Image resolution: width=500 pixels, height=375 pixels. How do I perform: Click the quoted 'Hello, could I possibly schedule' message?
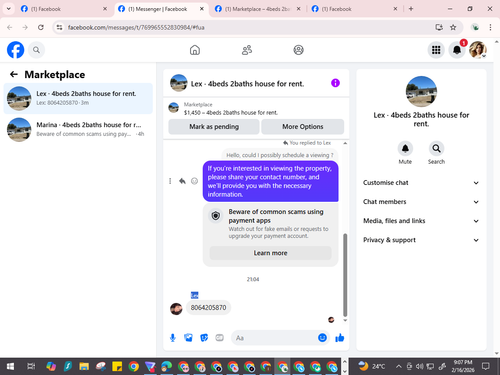click(280, 155)
